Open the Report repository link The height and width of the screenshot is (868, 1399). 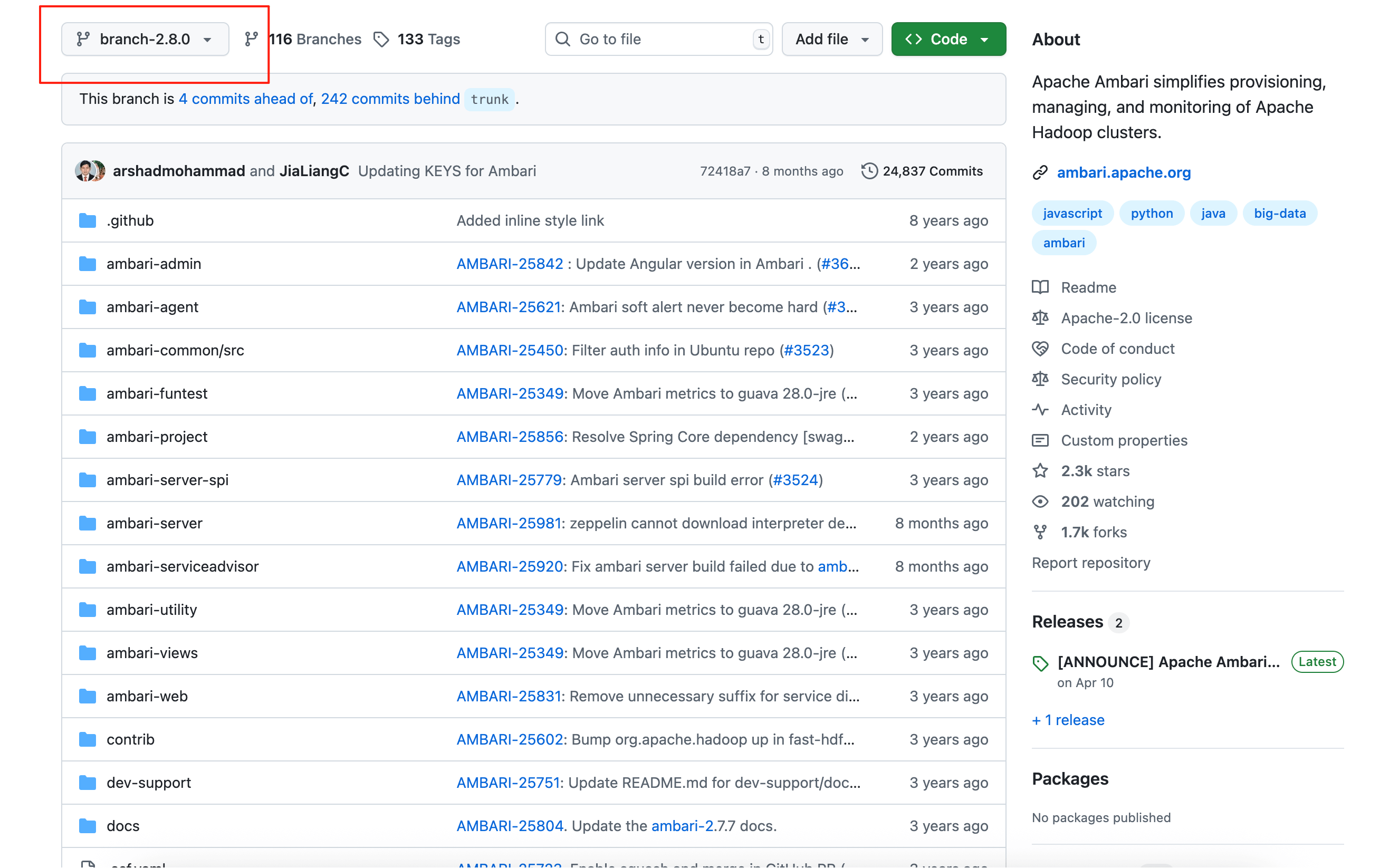[x=1091, y=563]
